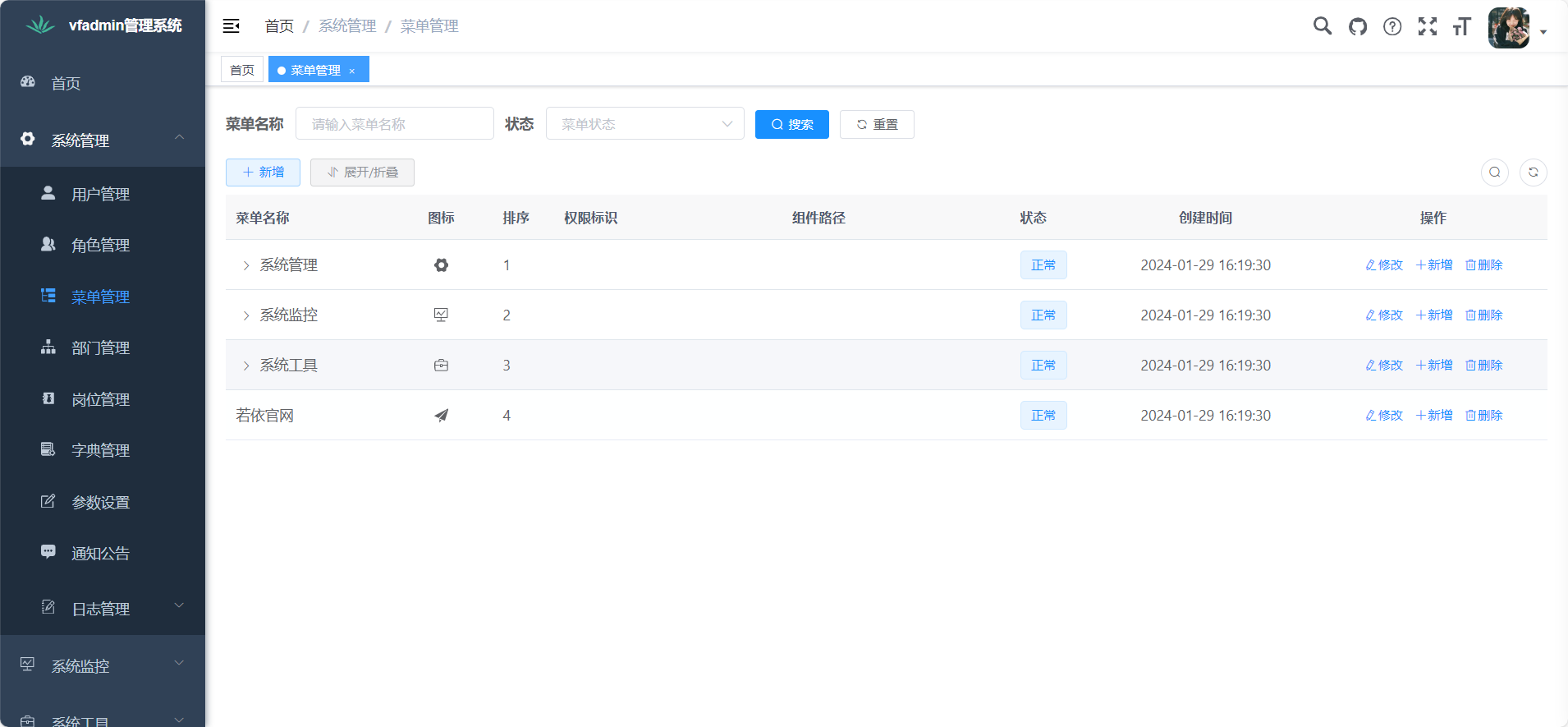Image resolution: width=1568 pixels, height=727 pixels.
Task: Click the blue 搜索 button
Action: (791, 125)
